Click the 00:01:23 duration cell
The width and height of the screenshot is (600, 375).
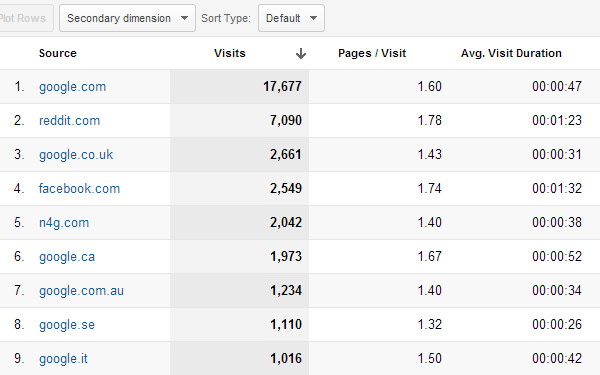pyautogui.click(x=557, y=121)
